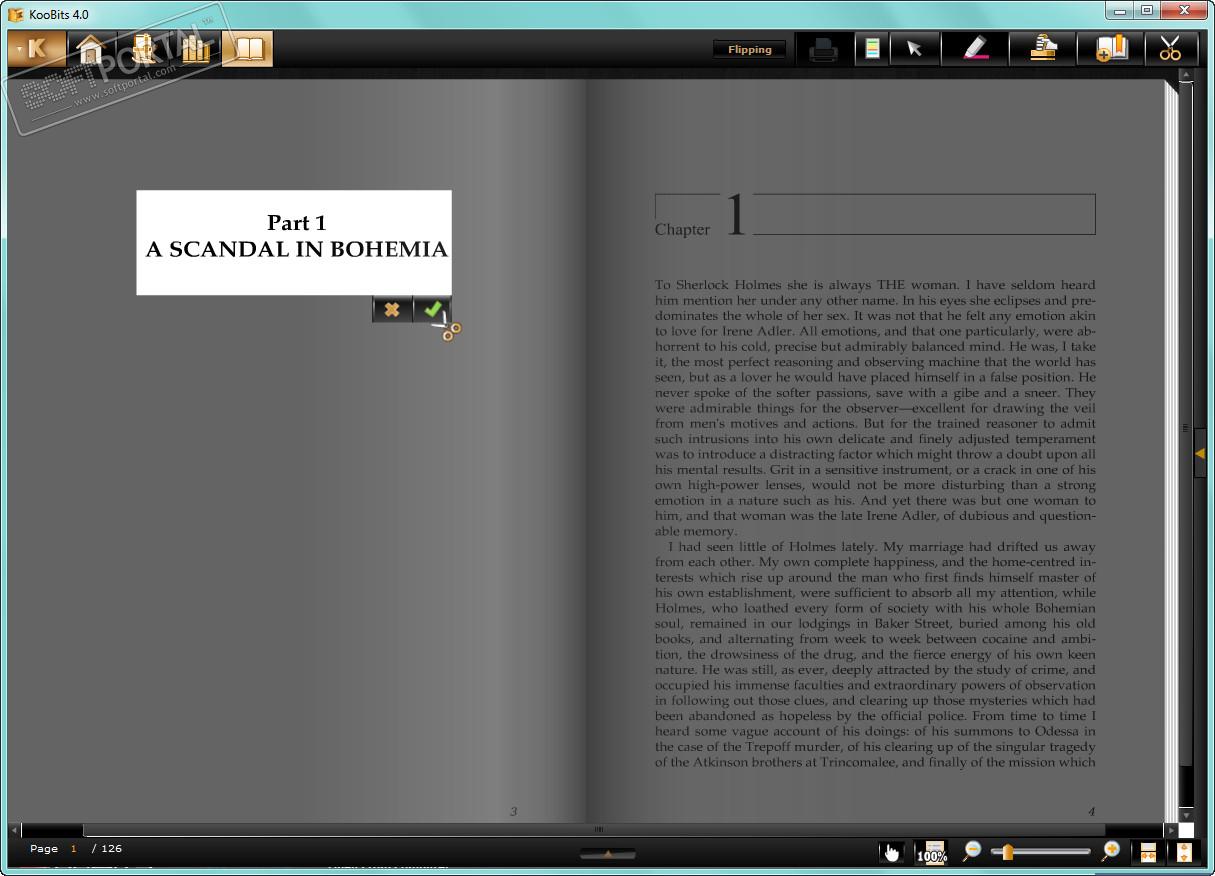Activate the hand pan tool

click(x=891, y=852)
